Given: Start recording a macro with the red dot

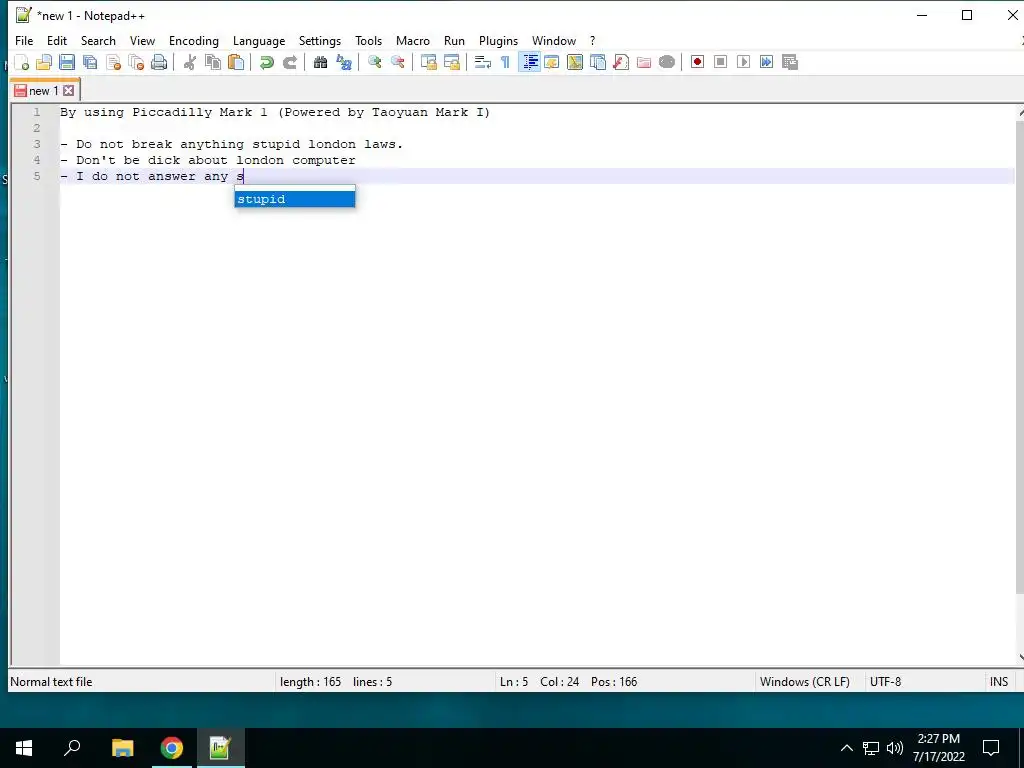Looking at the screenshot, I should [x=697, y=62].
